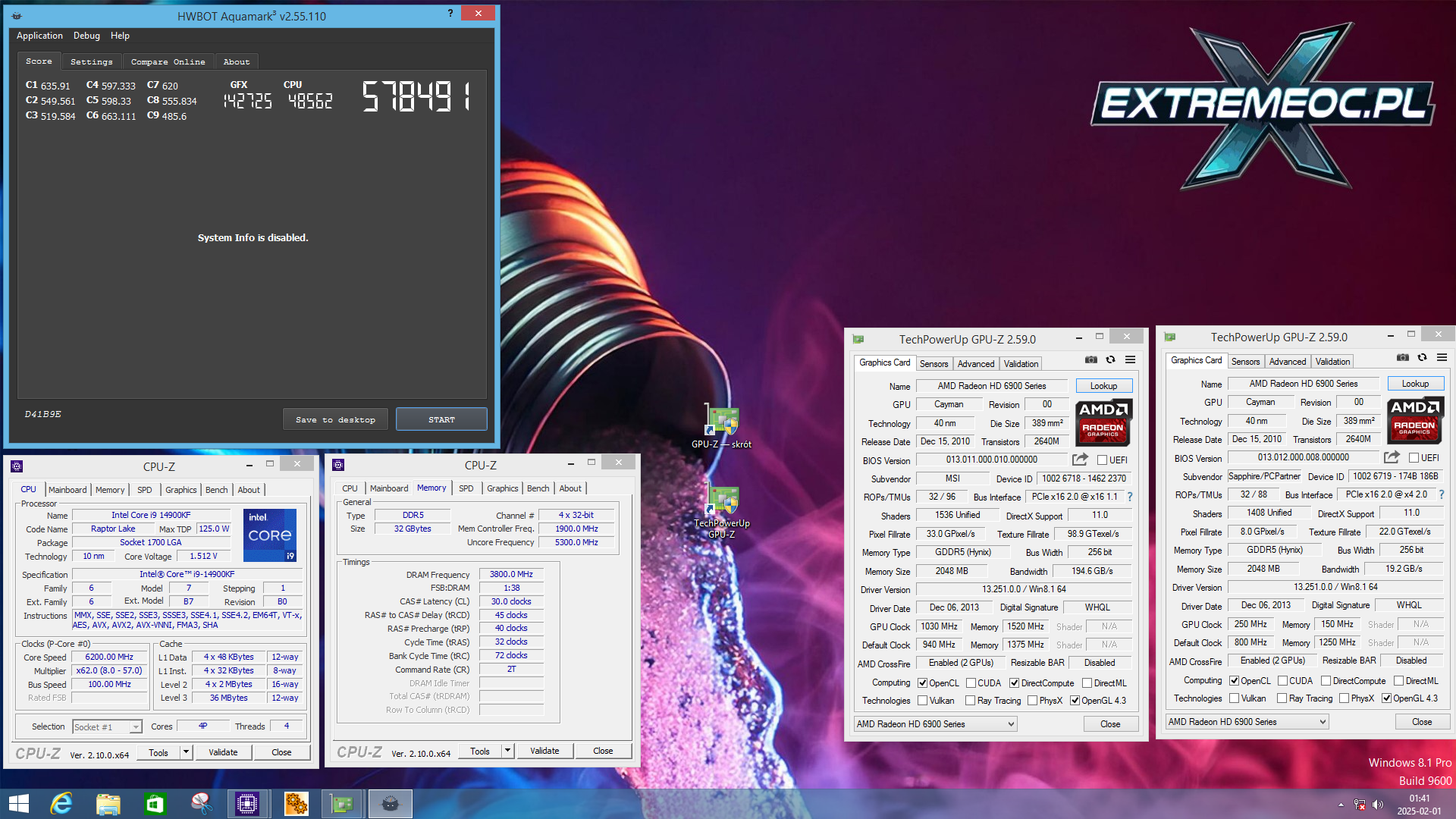Open the hamburger menu in left GPU-Z window
Image resolution: width=1456 pixels, height=819 pixels.
(1130, 360)
